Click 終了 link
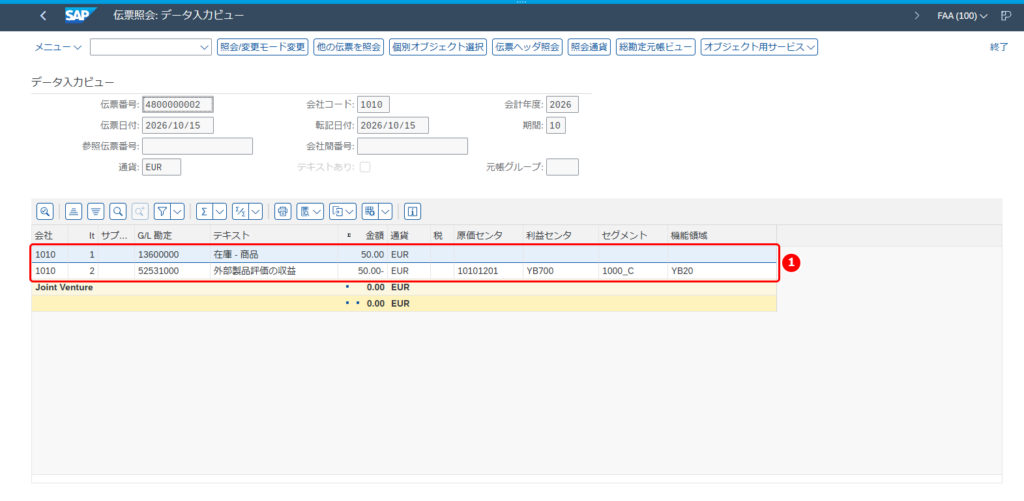Screen dimensions: 1024x501 [x=999, y=47]
